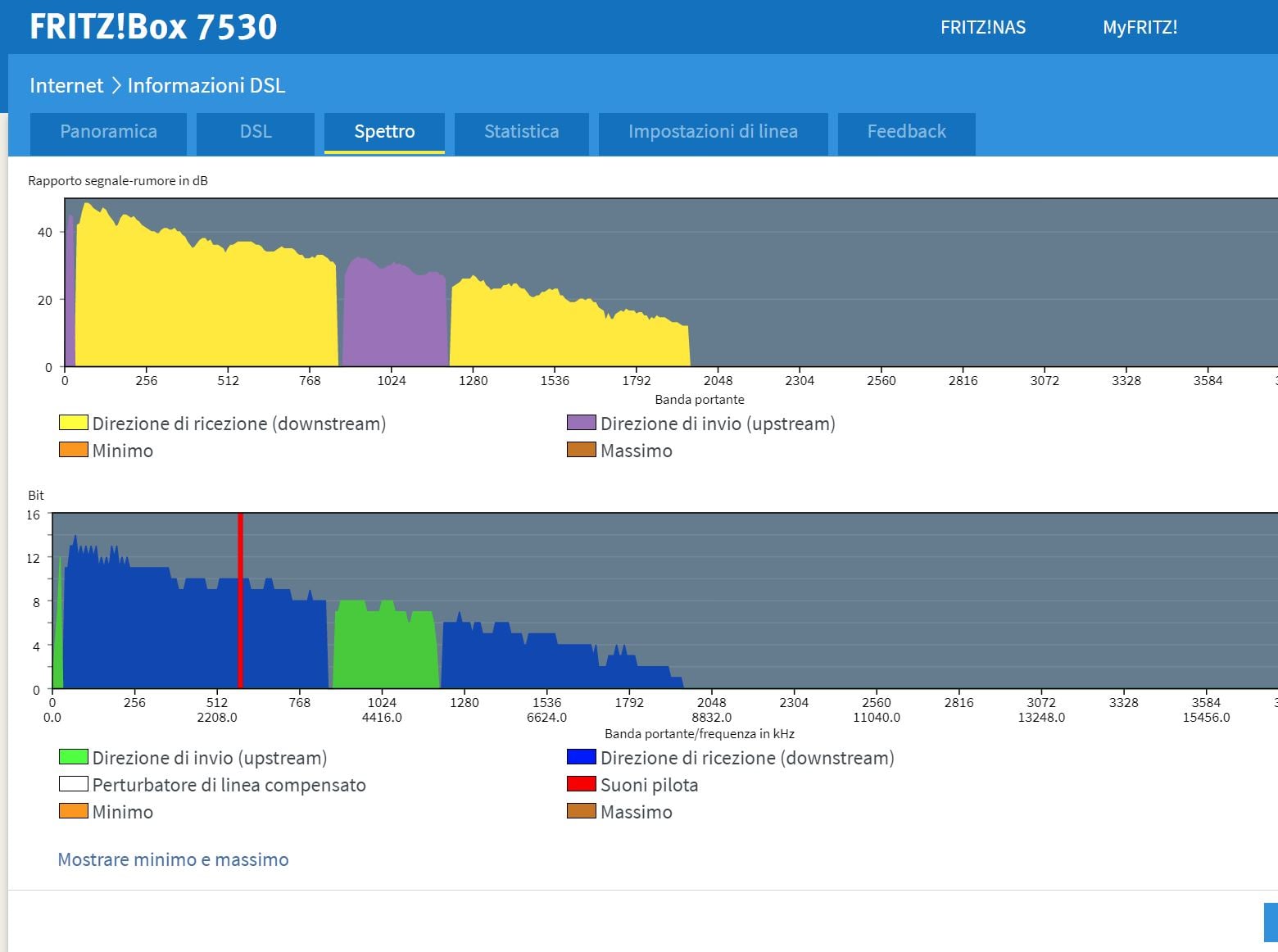The height and width of the screenshot is (952, 1278).
Task: Click the FRITZ!NAS header link
Action: click(x=982, y=28)
